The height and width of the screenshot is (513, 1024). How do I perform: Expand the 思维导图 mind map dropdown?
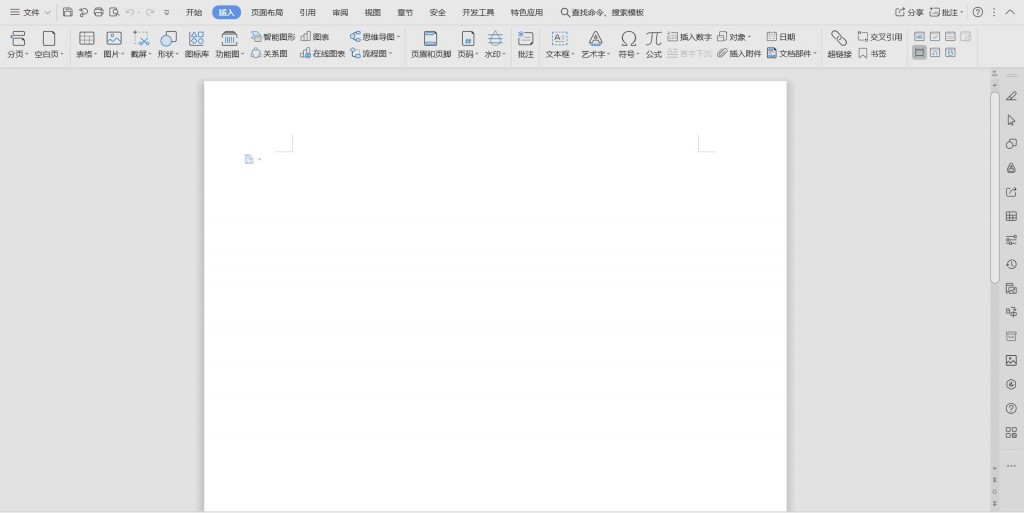(375, 37)
